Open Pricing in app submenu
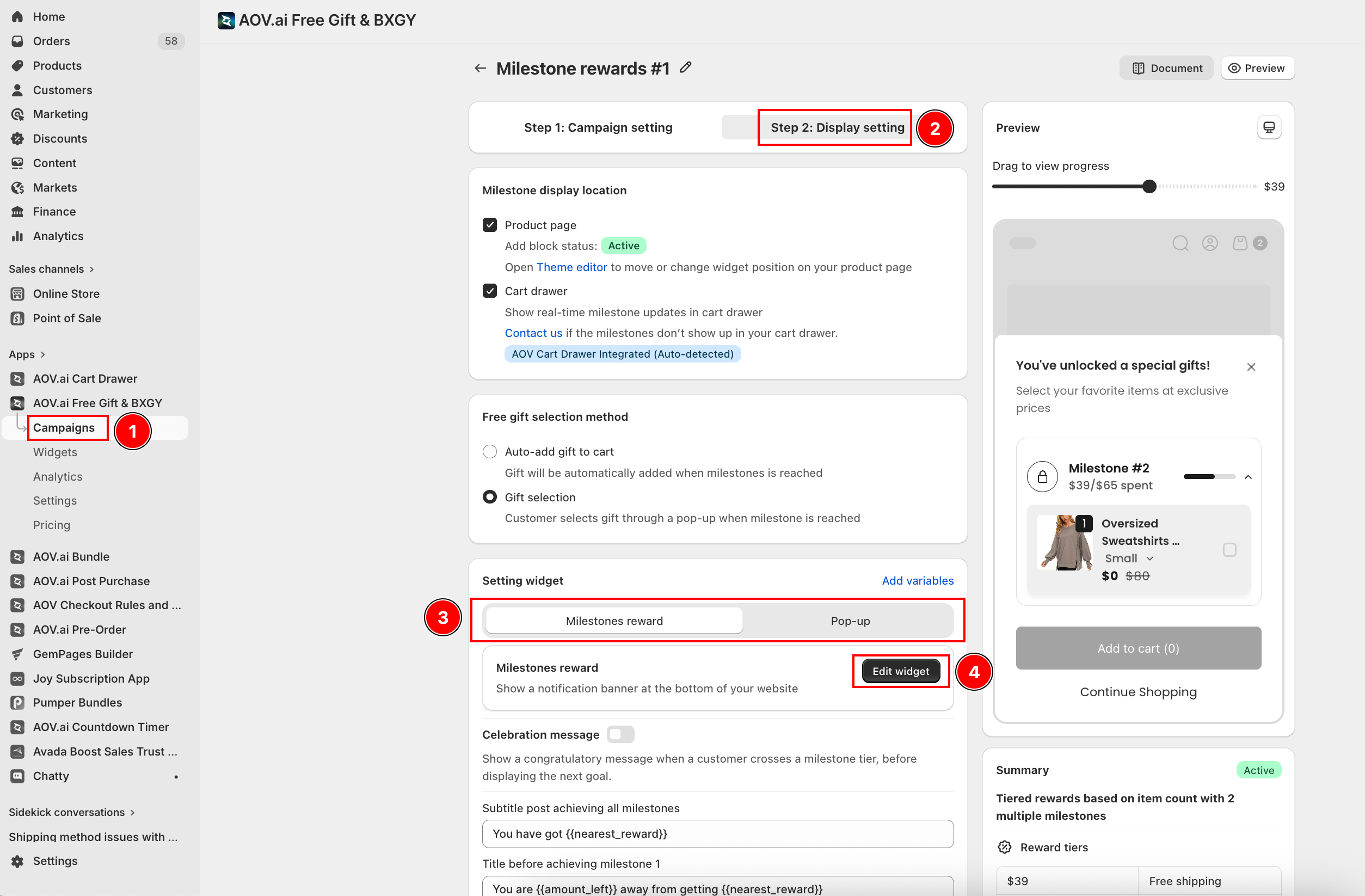 [x=52, y=525]
